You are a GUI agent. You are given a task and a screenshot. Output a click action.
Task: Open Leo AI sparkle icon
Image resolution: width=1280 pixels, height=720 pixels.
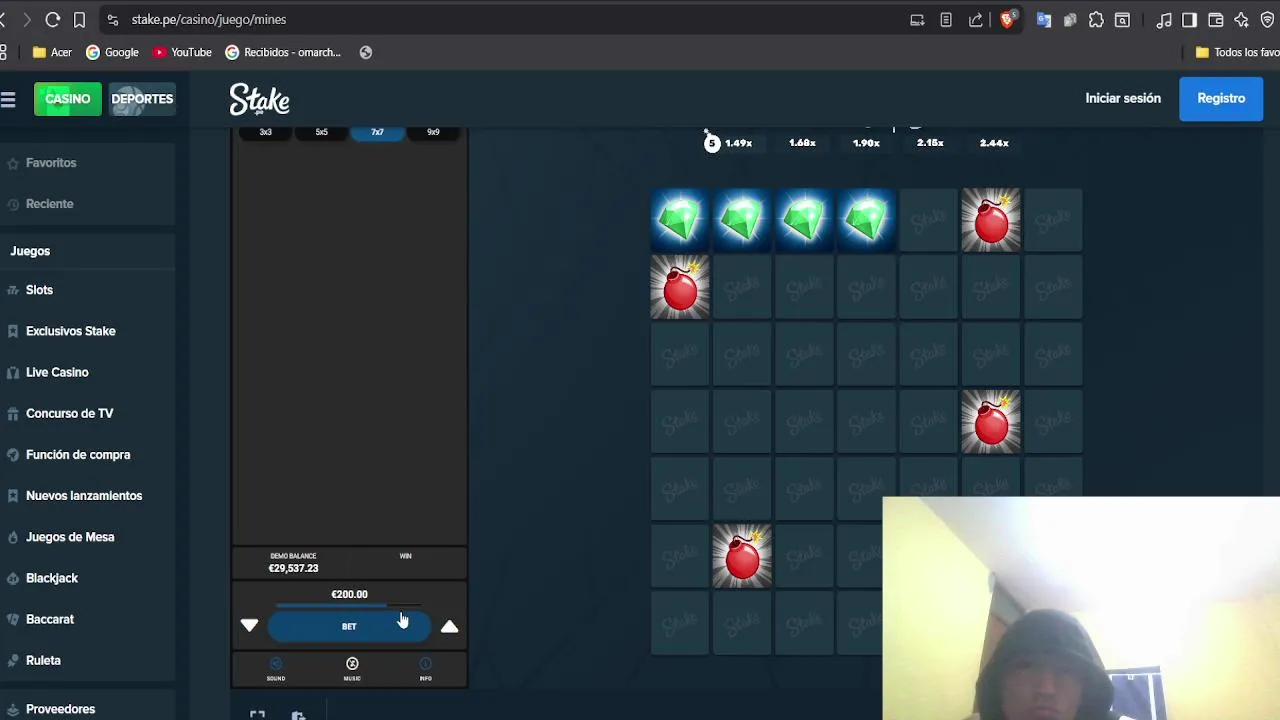1242,19
